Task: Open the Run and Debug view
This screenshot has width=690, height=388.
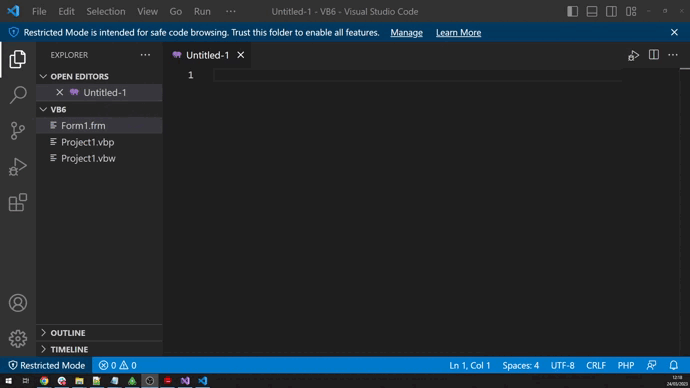Action: [18, 167]
